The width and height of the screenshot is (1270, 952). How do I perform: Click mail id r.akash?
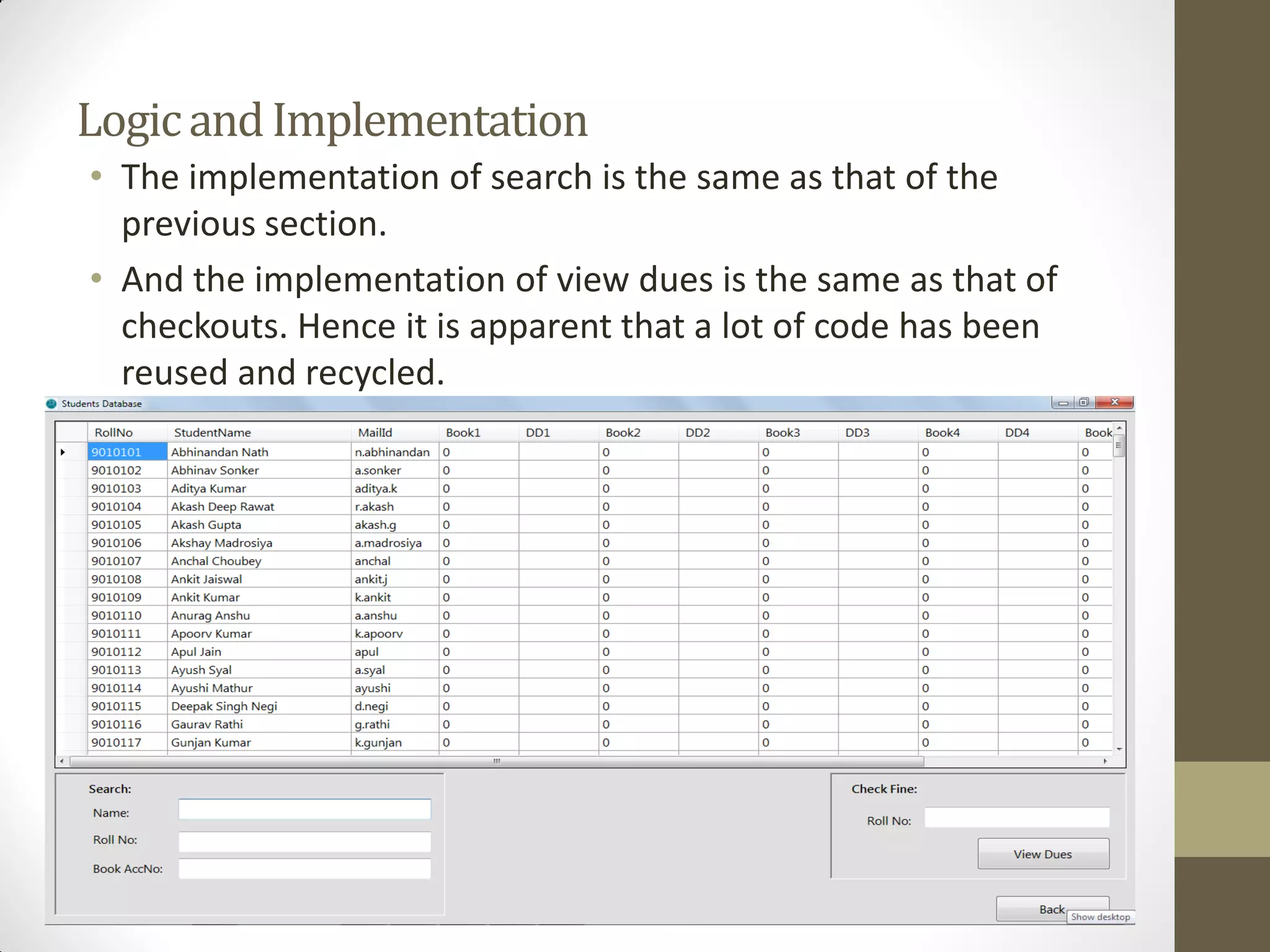[374, 506]
